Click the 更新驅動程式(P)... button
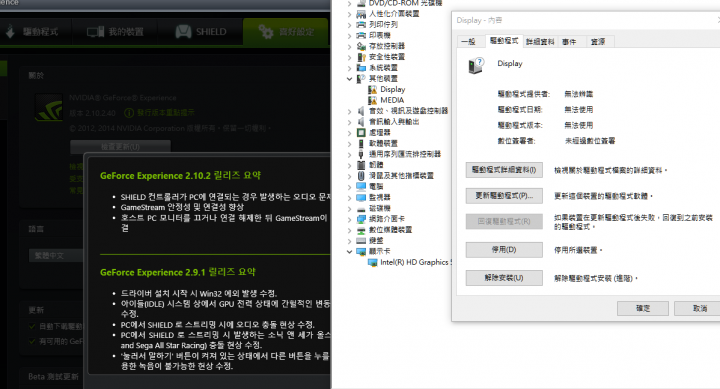Screen dimensions: 720x389 [x=504, y=196]
